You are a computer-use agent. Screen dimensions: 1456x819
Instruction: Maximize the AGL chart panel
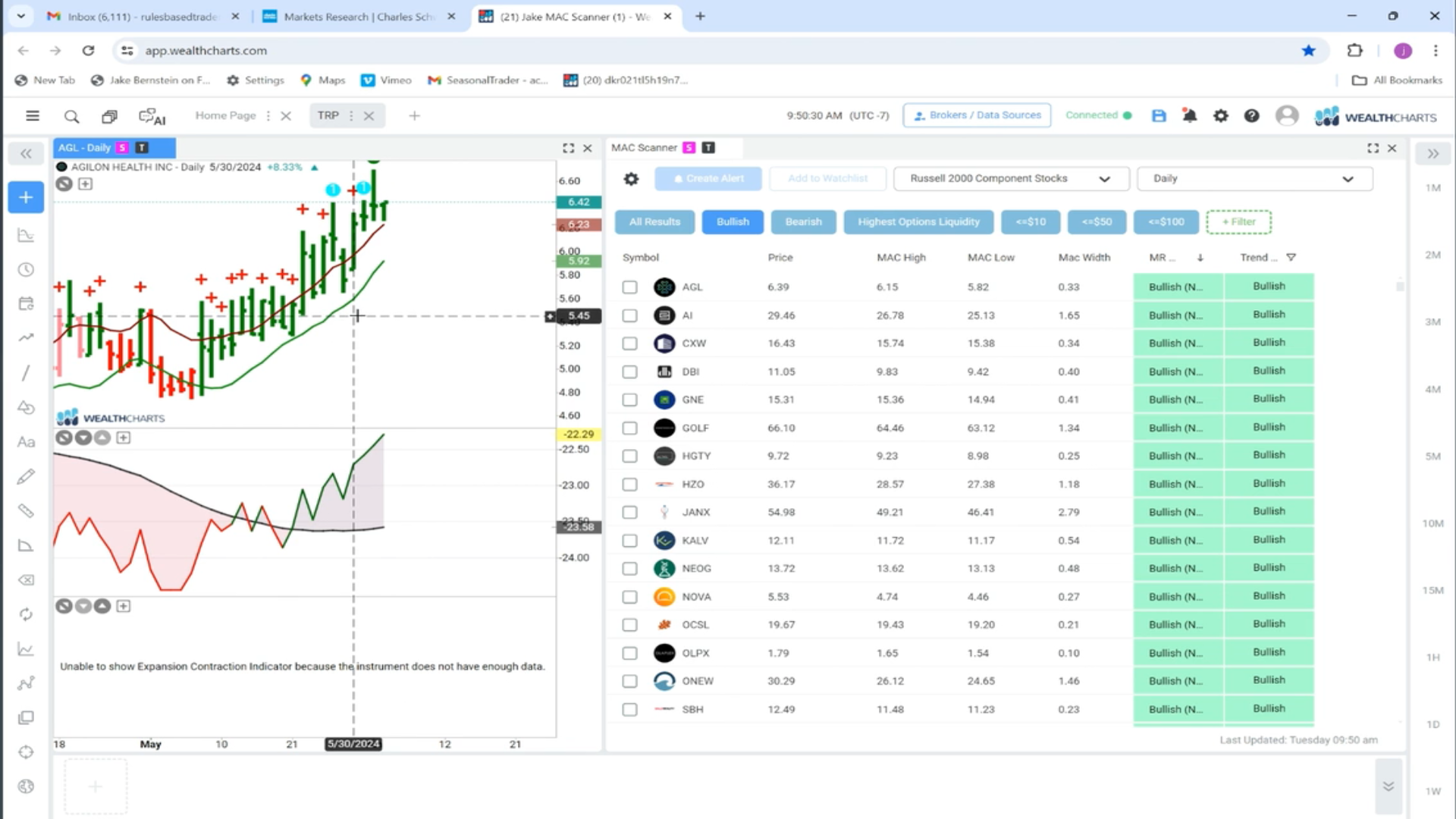pos(568,149)
